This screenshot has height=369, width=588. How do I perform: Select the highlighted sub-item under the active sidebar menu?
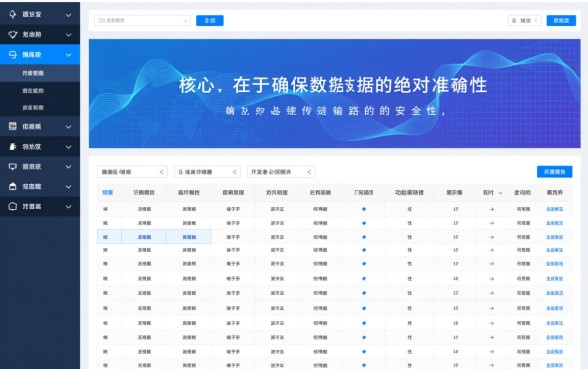pos(40,73)
